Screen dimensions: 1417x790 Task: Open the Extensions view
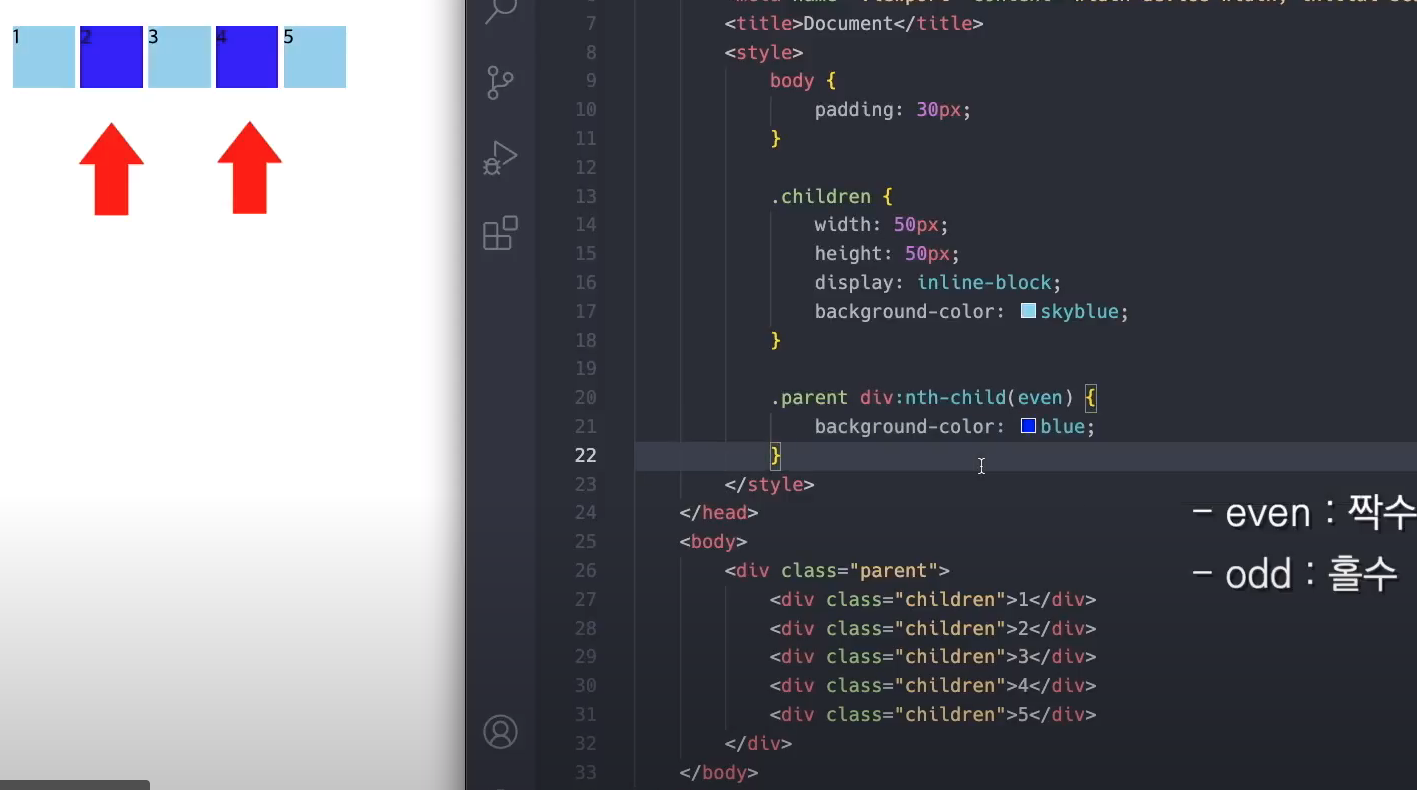[500, 233]
